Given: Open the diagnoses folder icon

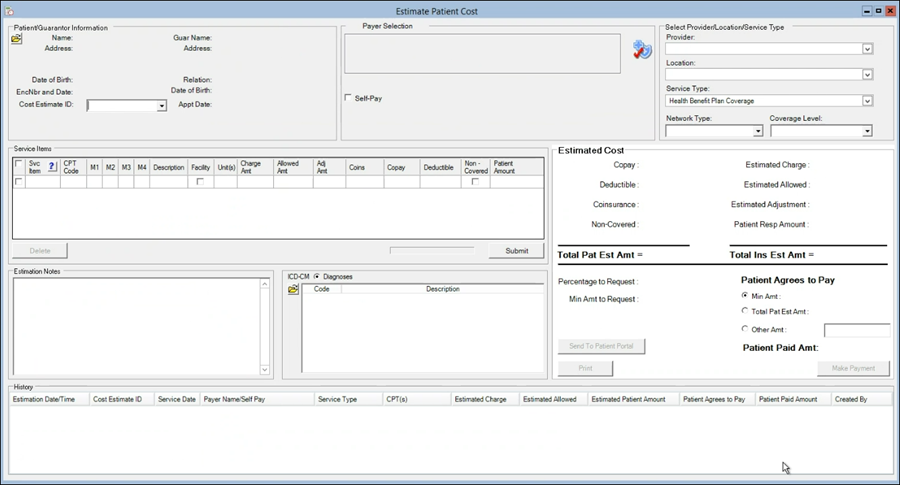Looking at the screenshot, I should (293, 289).
